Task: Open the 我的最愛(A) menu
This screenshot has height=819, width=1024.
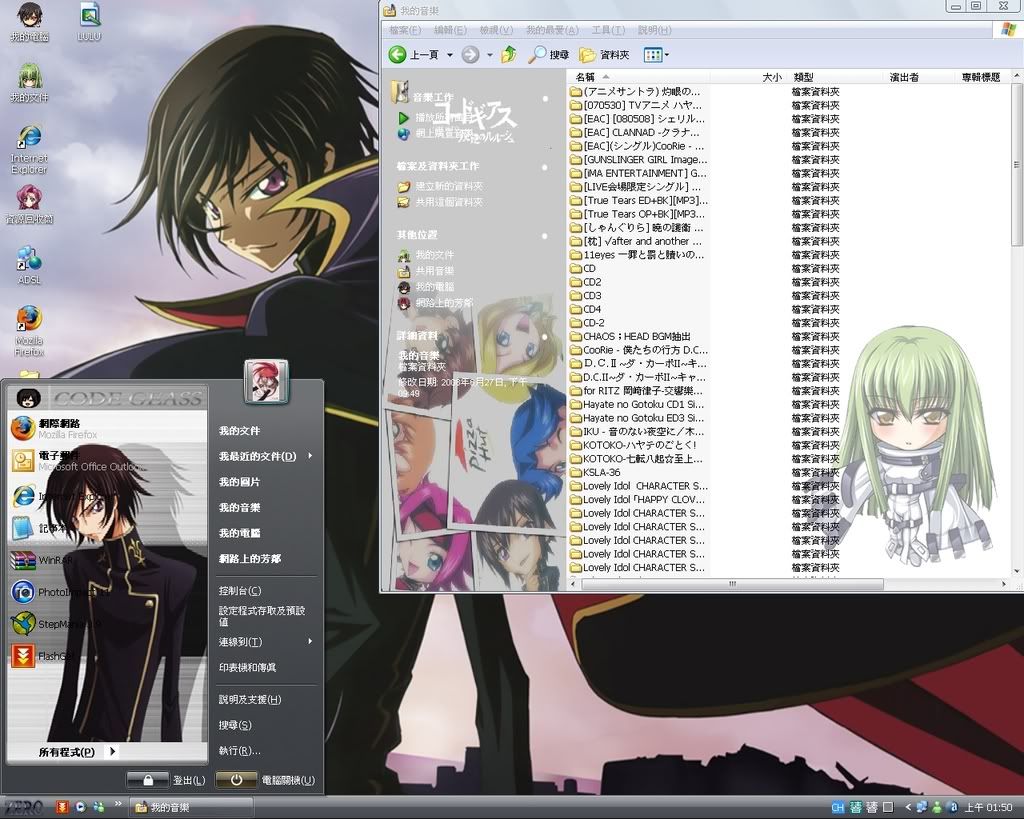Action: coord(552,30)
